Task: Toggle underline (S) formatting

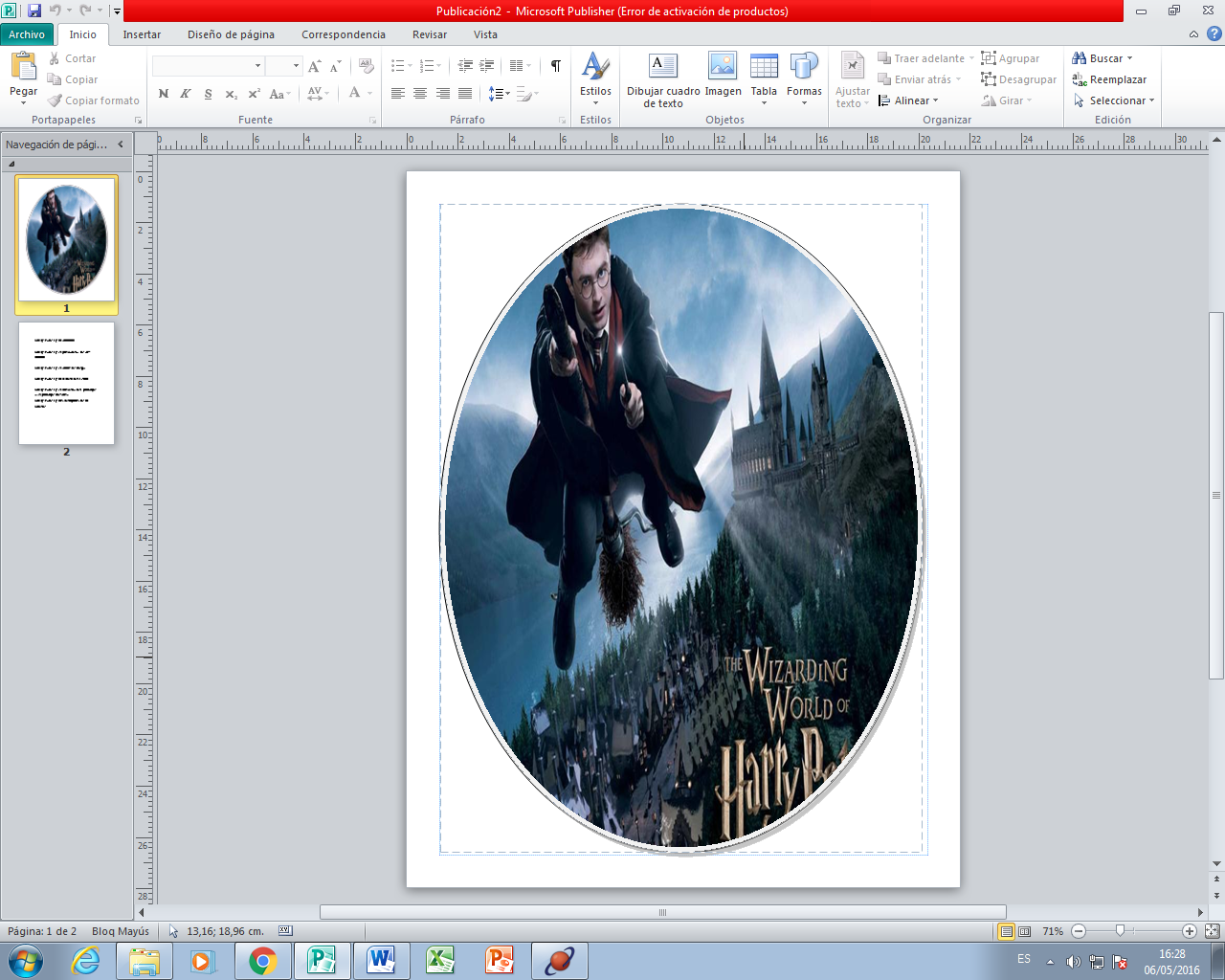Action: [208, 94]
